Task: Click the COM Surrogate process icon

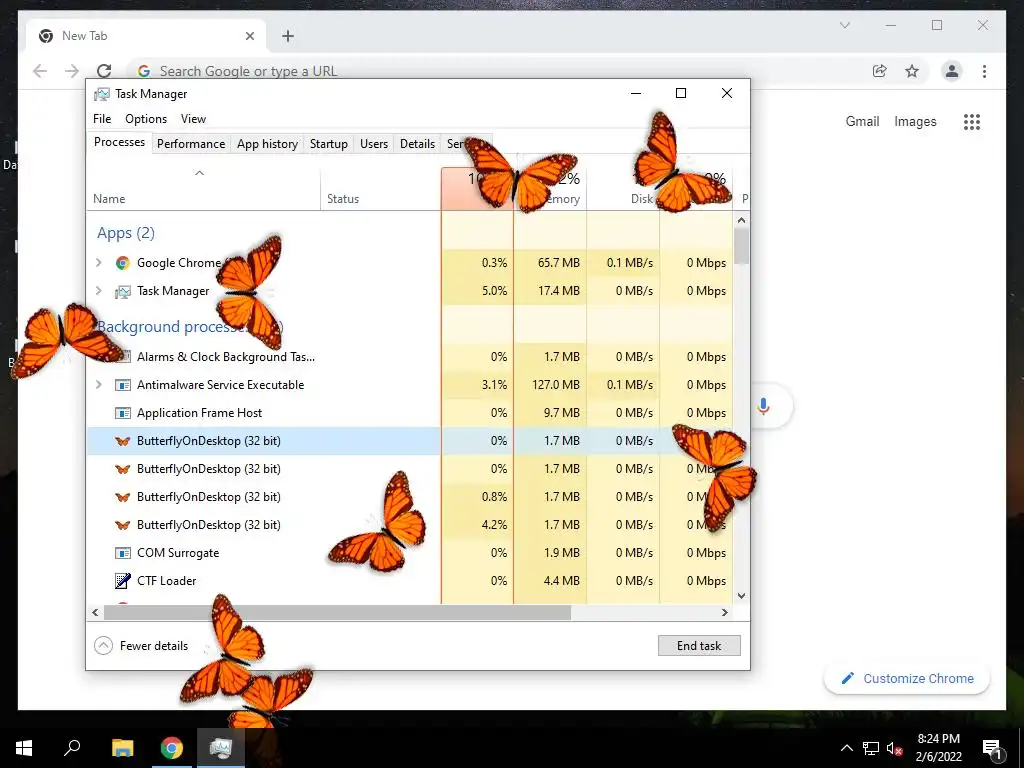Action: 122,552
